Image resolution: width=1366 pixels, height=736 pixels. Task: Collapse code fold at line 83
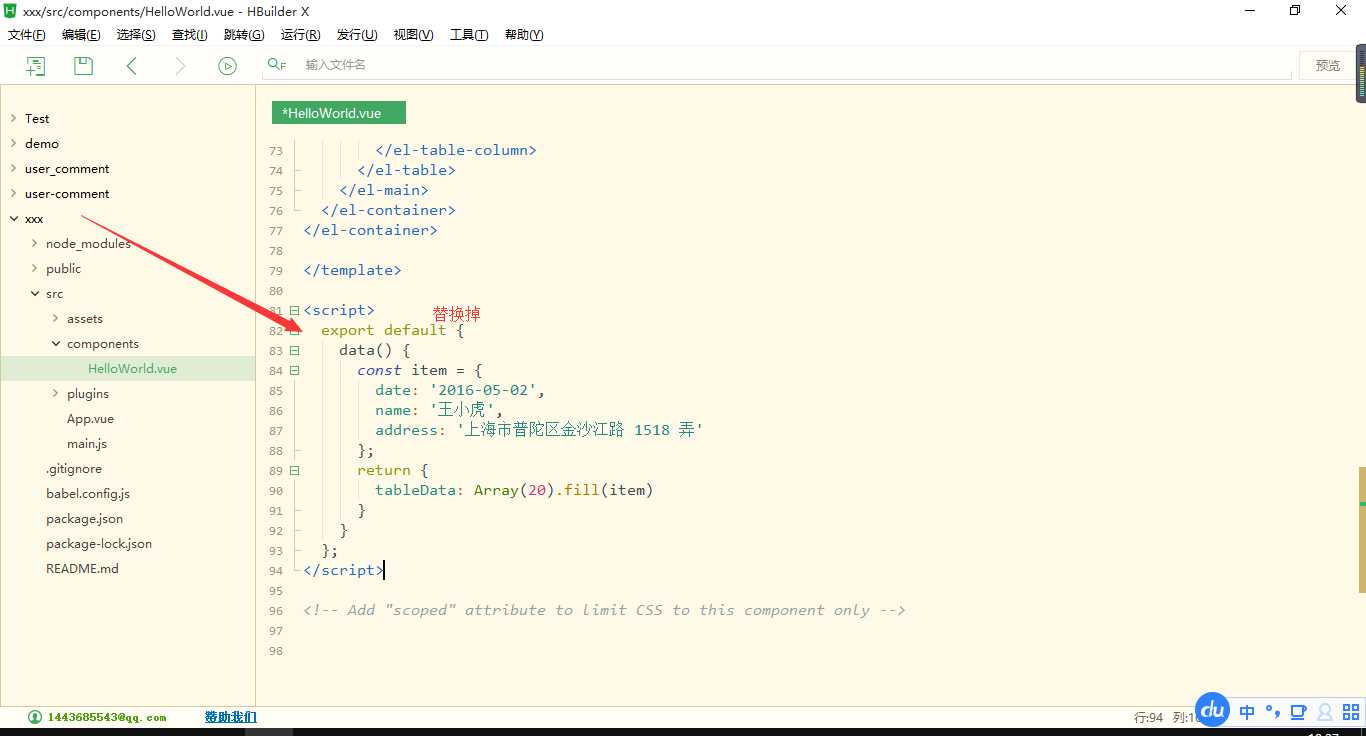pyautogui.click(x=294, y=351)
